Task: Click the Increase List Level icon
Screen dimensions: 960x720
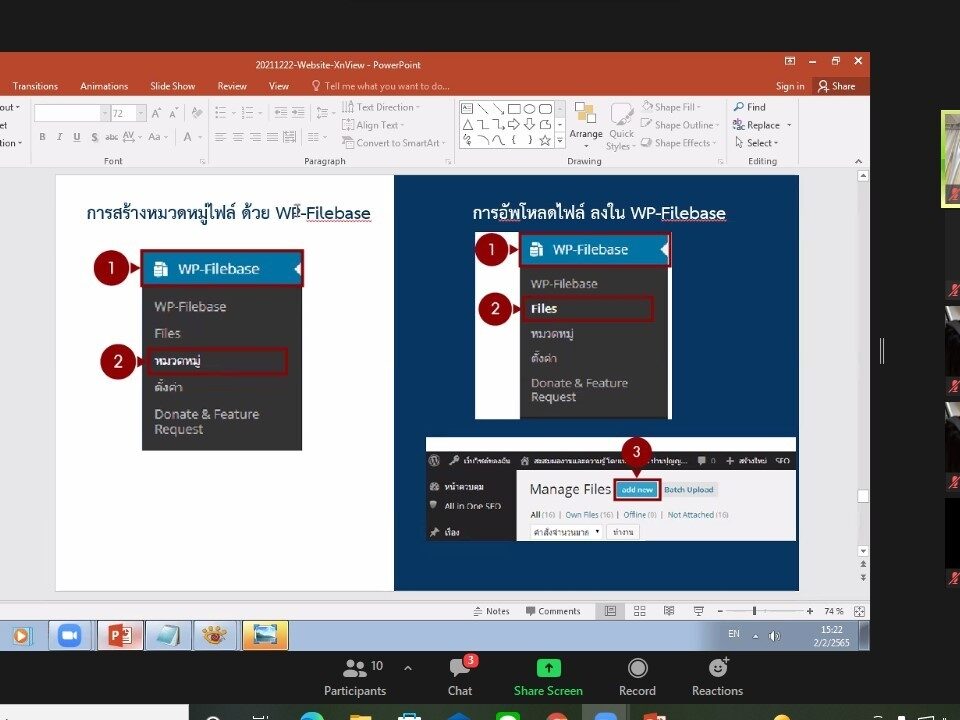Action: point(298,113)
